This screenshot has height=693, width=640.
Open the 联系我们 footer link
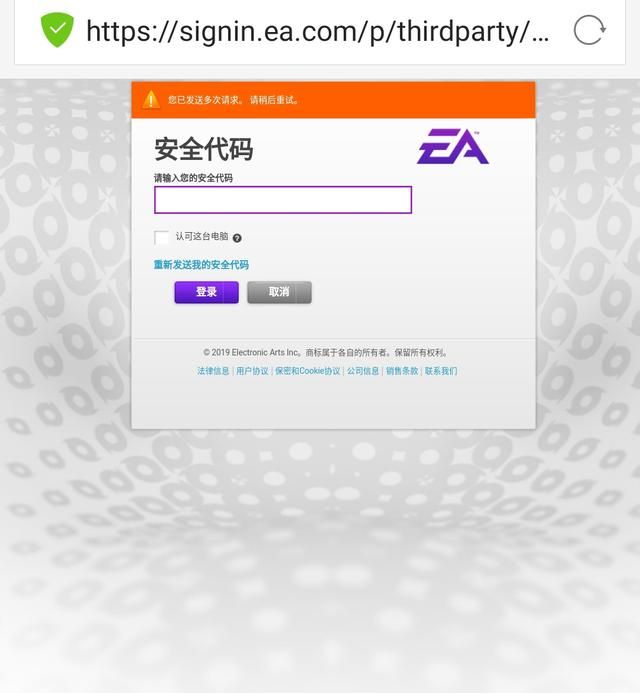[x=441, y=371]
